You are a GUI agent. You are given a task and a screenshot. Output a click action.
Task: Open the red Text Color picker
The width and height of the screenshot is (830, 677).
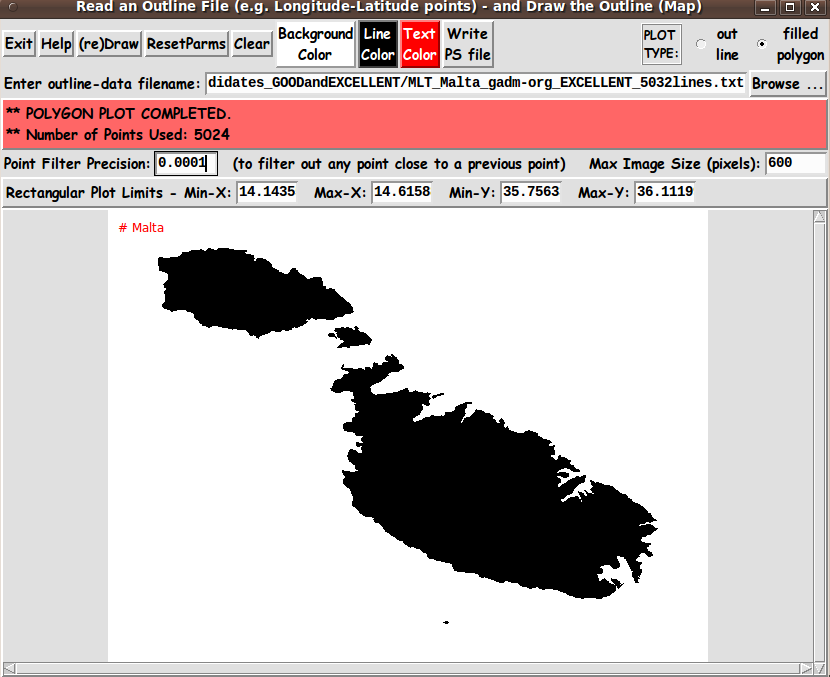click(420, 44)
